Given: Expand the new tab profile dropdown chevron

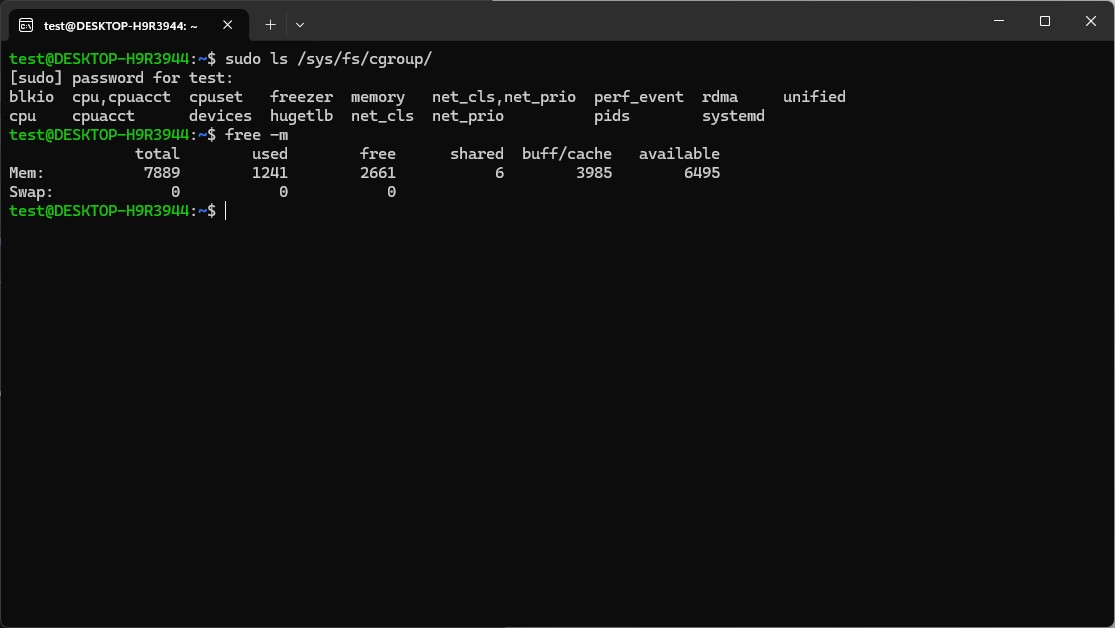Looking at the screenshot, I should click(300, 24).
